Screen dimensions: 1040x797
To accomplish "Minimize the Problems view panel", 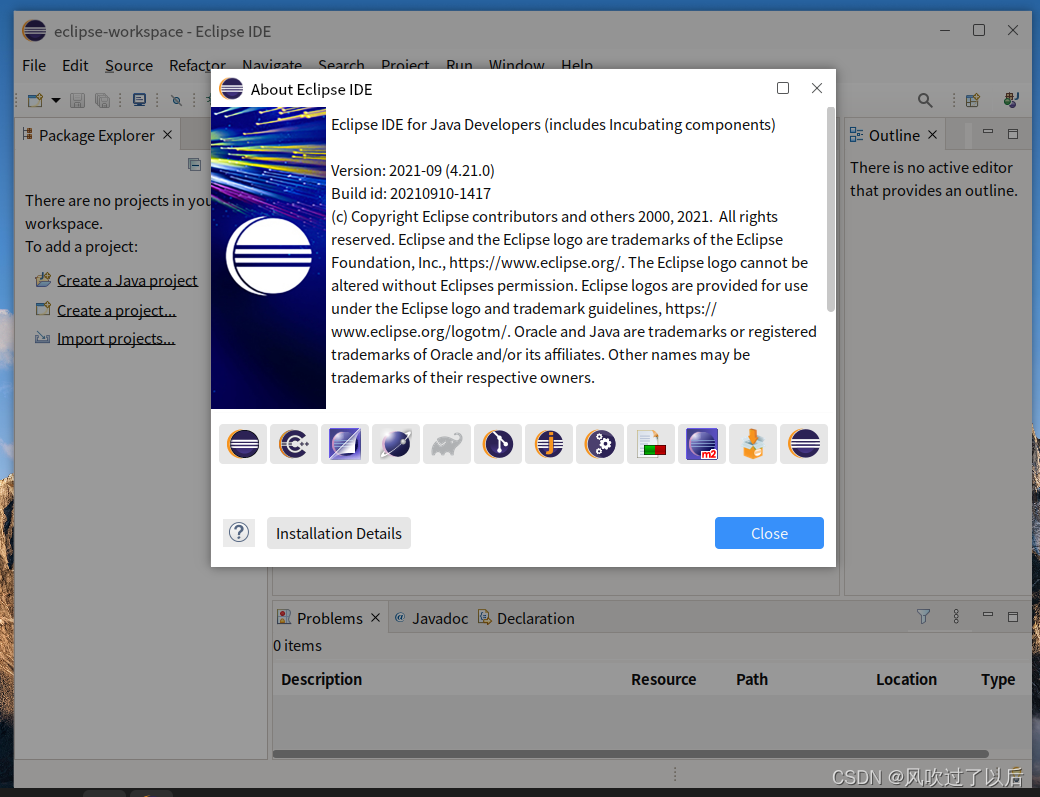I will pos(988,615).
